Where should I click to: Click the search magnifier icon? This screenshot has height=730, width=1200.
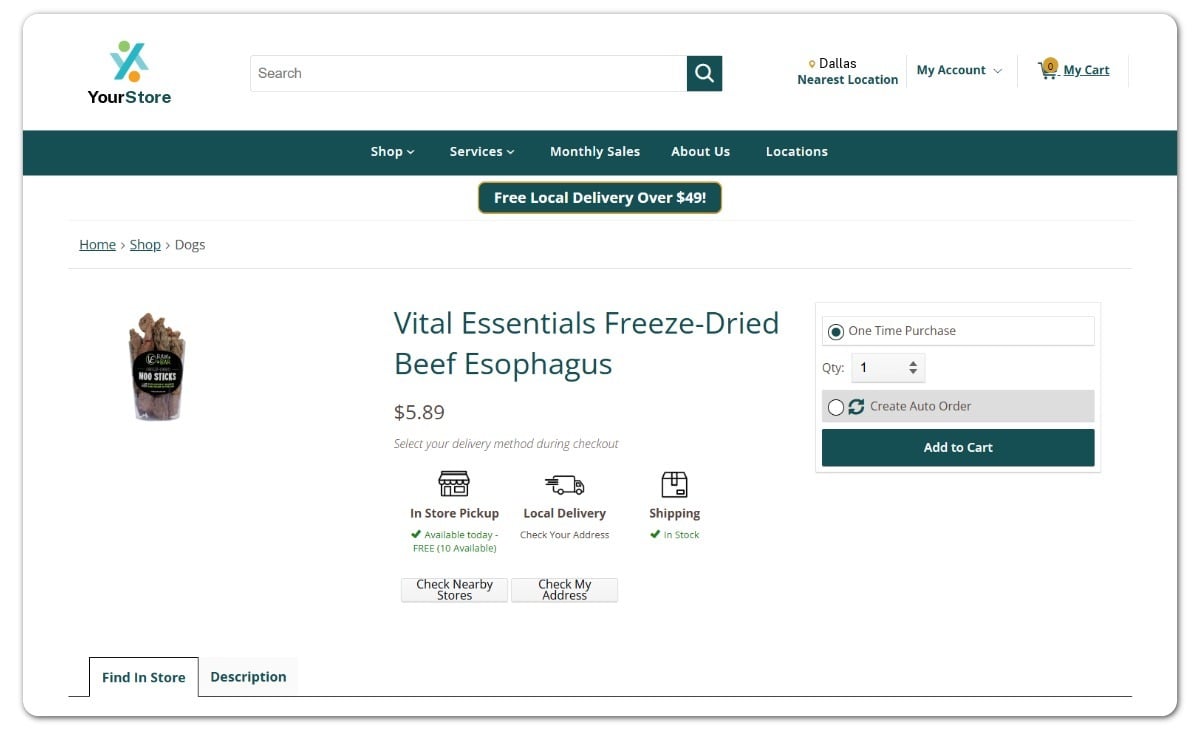tap(703, 73)
